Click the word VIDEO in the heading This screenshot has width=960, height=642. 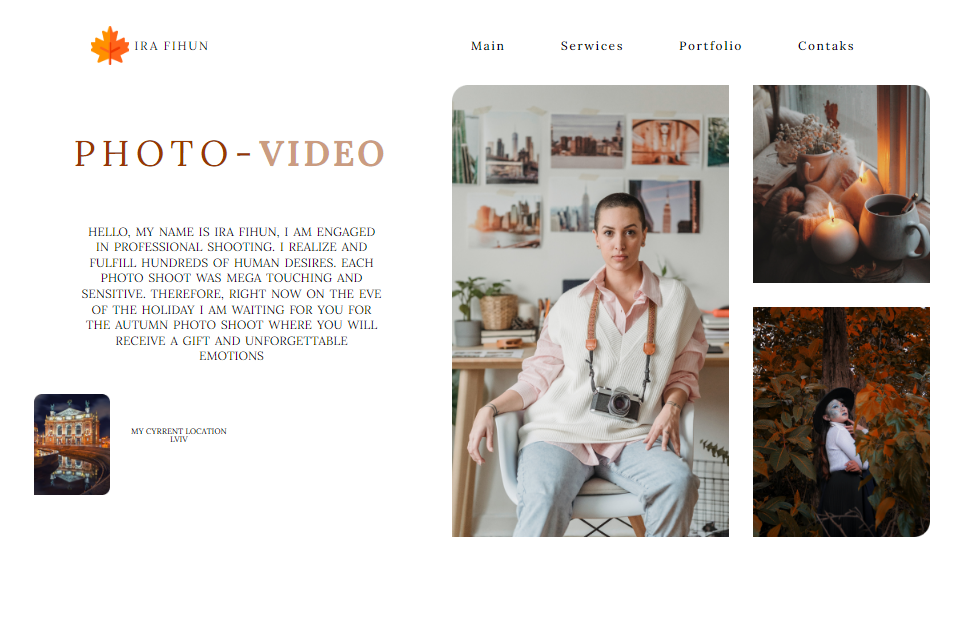tap(321, 153)
